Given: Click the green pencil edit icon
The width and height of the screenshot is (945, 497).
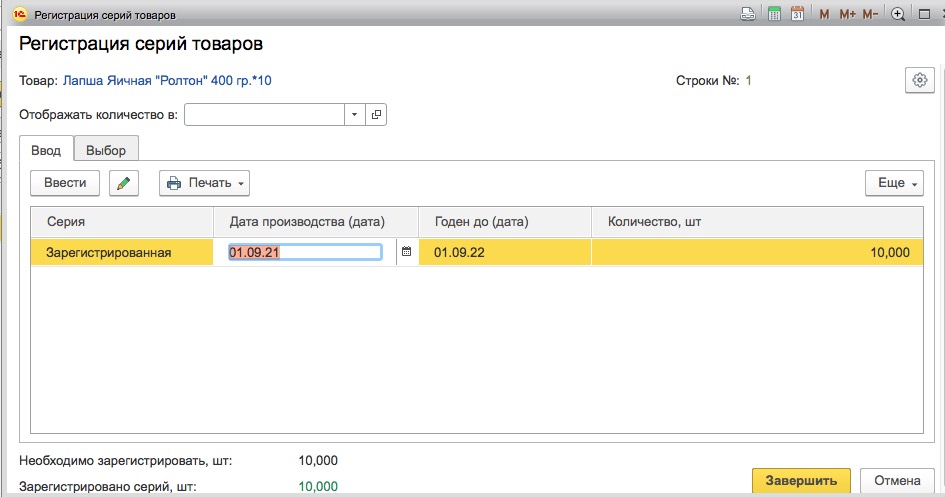Looking at the screenshot, I should coord(124,183).
